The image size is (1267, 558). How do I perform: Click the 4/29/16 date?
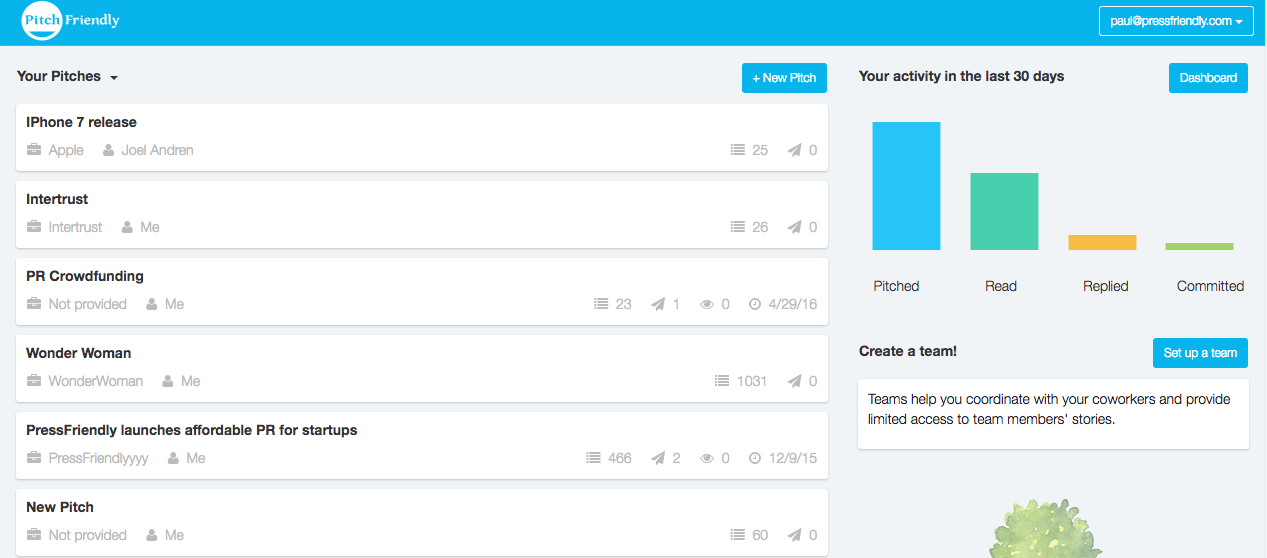point(793,304)
